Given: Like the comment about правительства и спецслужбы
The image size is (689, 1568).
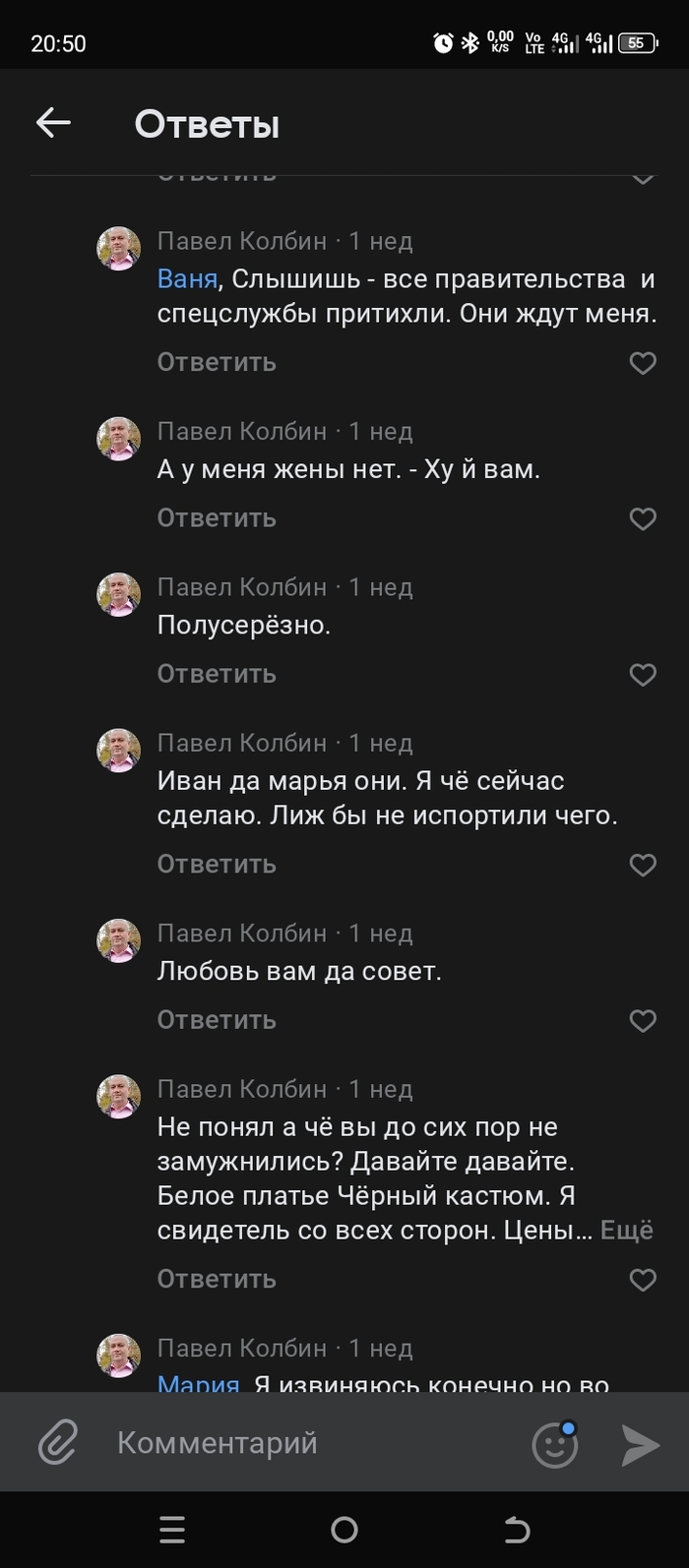Looking at the screenshot, I should pos(643,363).
